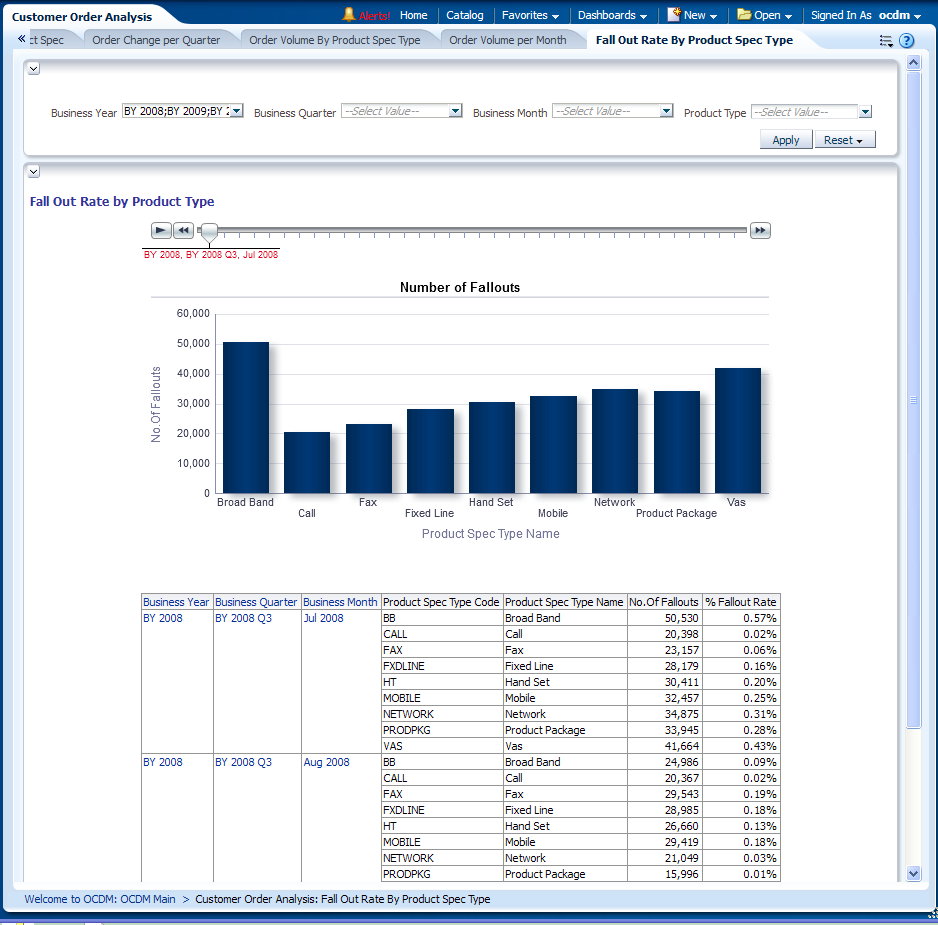Open the Business Quarter dropdown
This screenshot has width=938, height=925.
pyautogui.click(x=455, y=112)
